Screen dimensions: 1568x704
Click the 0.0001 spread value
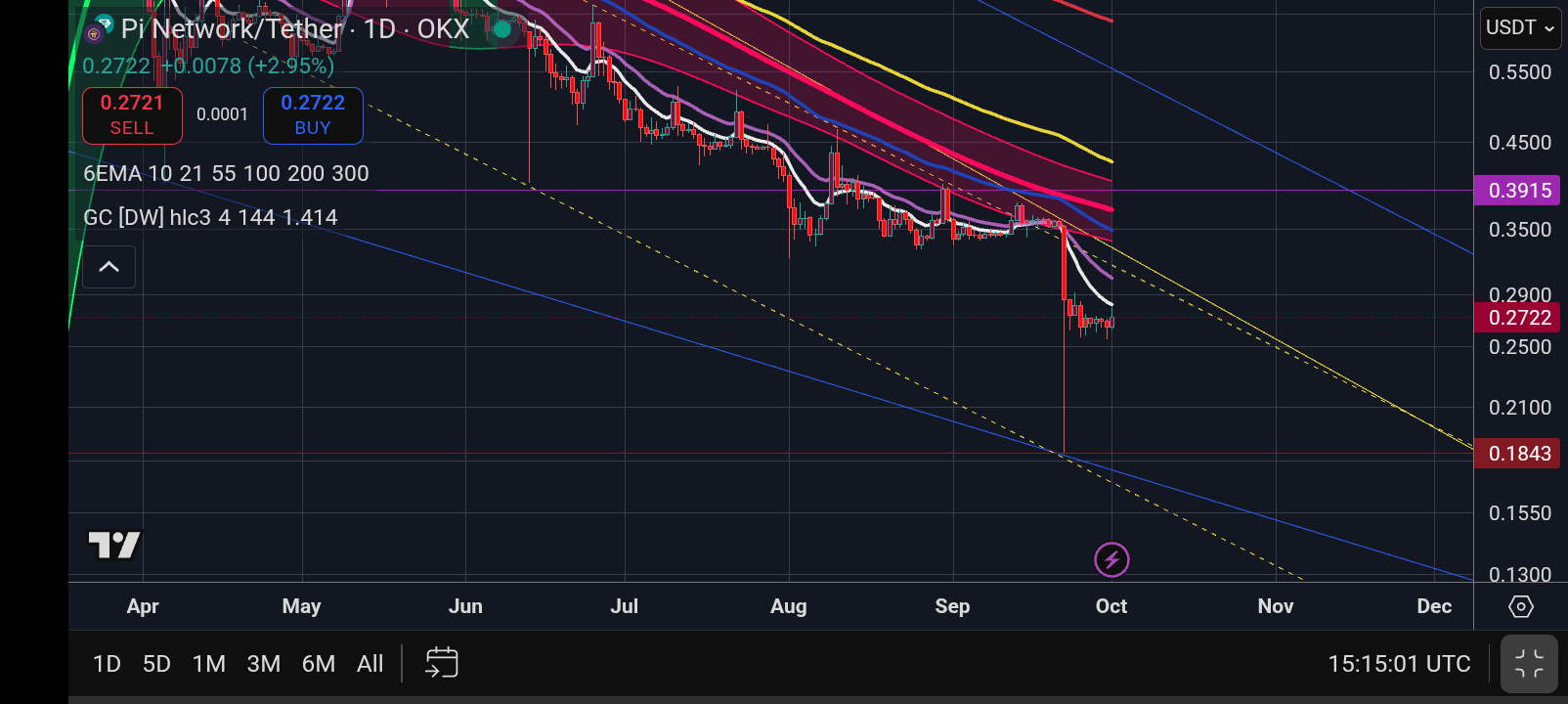click(223, 114)
